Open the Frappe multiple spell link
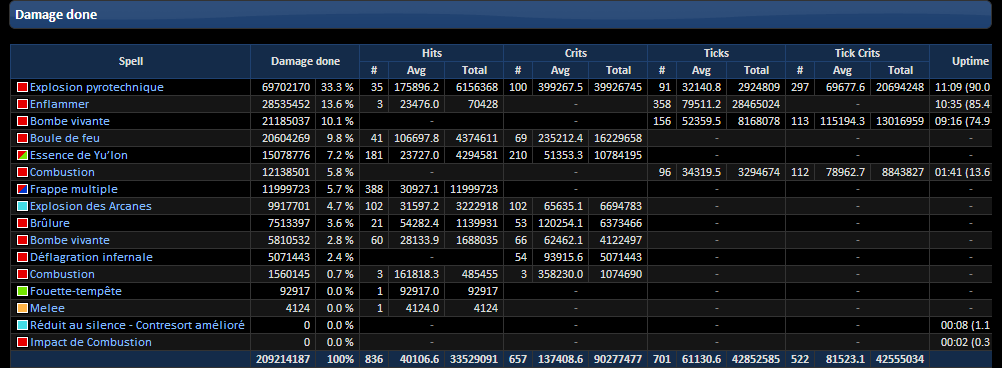 [x=73, y=189]
